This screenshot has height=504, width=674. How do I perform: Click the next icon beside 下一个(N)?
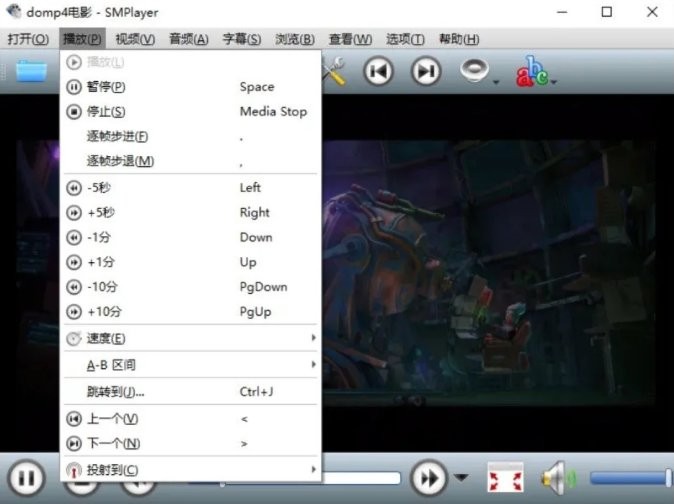[74, 444]
